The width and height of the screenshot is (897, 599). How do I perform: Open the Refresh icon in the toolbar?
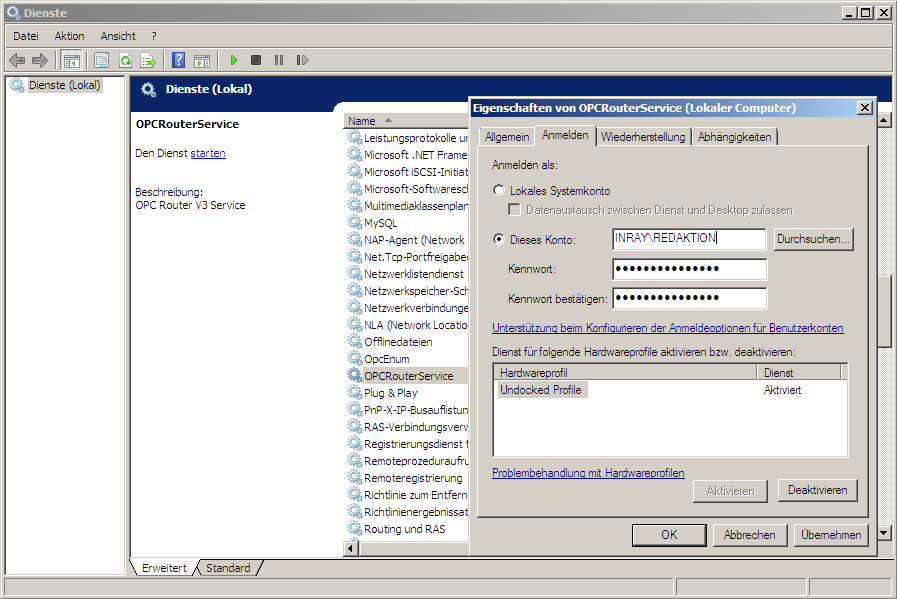[125, 60]
